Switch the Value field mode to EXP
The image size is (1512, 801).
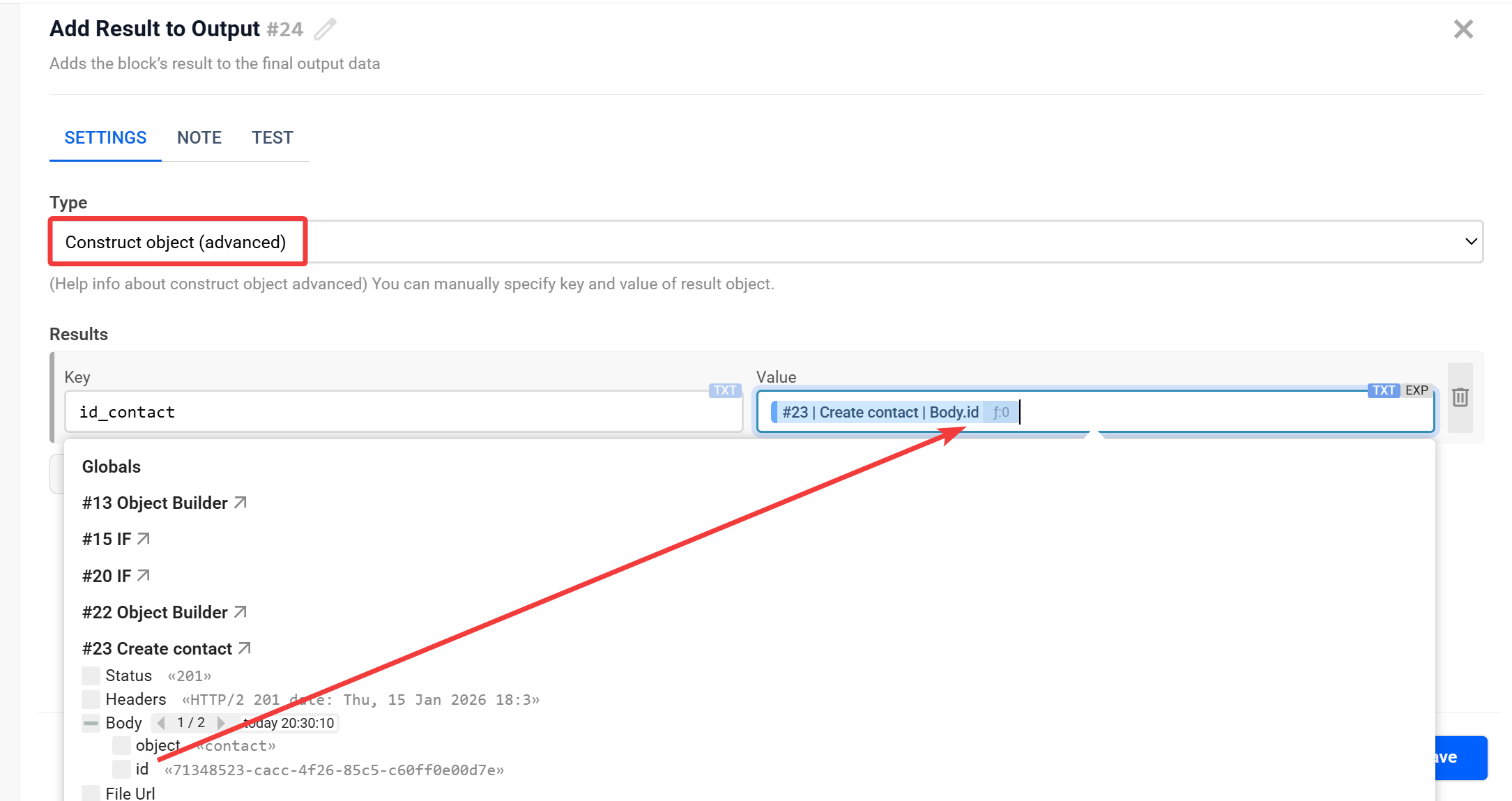click(x=1416, y=390)
